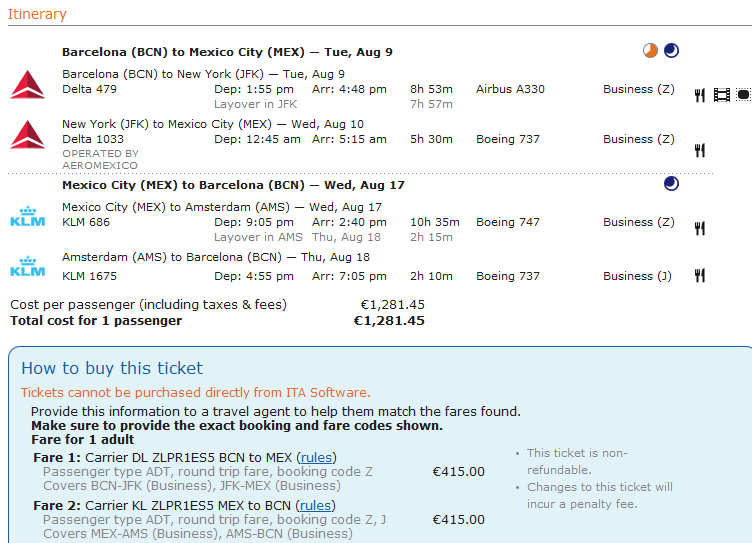Click the Delta logo for flight 479
This screenshot has height=543, width=752.
coord(27,85)
